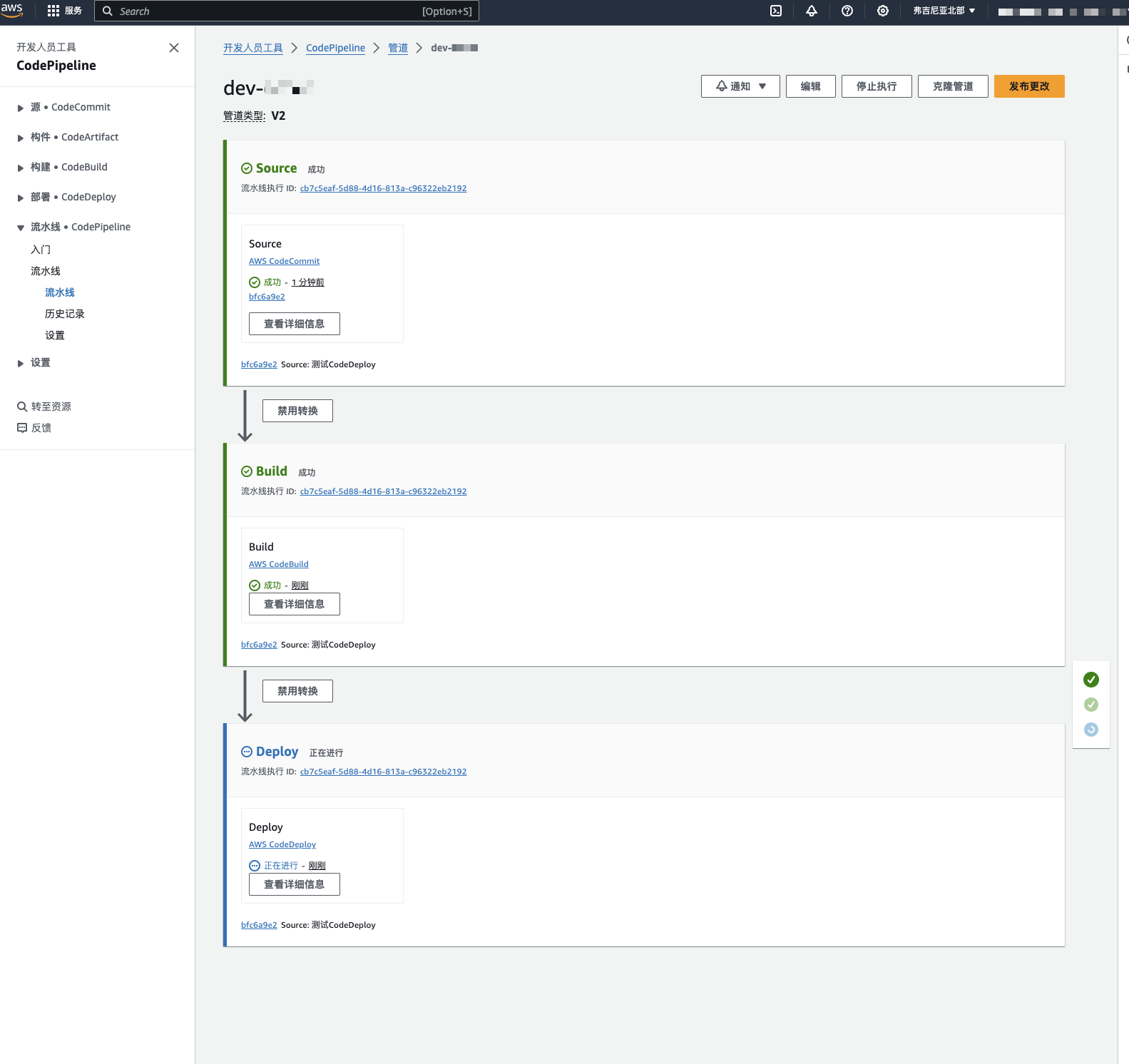
Task: View details of the Deploy action
Action: coord(295,884)
